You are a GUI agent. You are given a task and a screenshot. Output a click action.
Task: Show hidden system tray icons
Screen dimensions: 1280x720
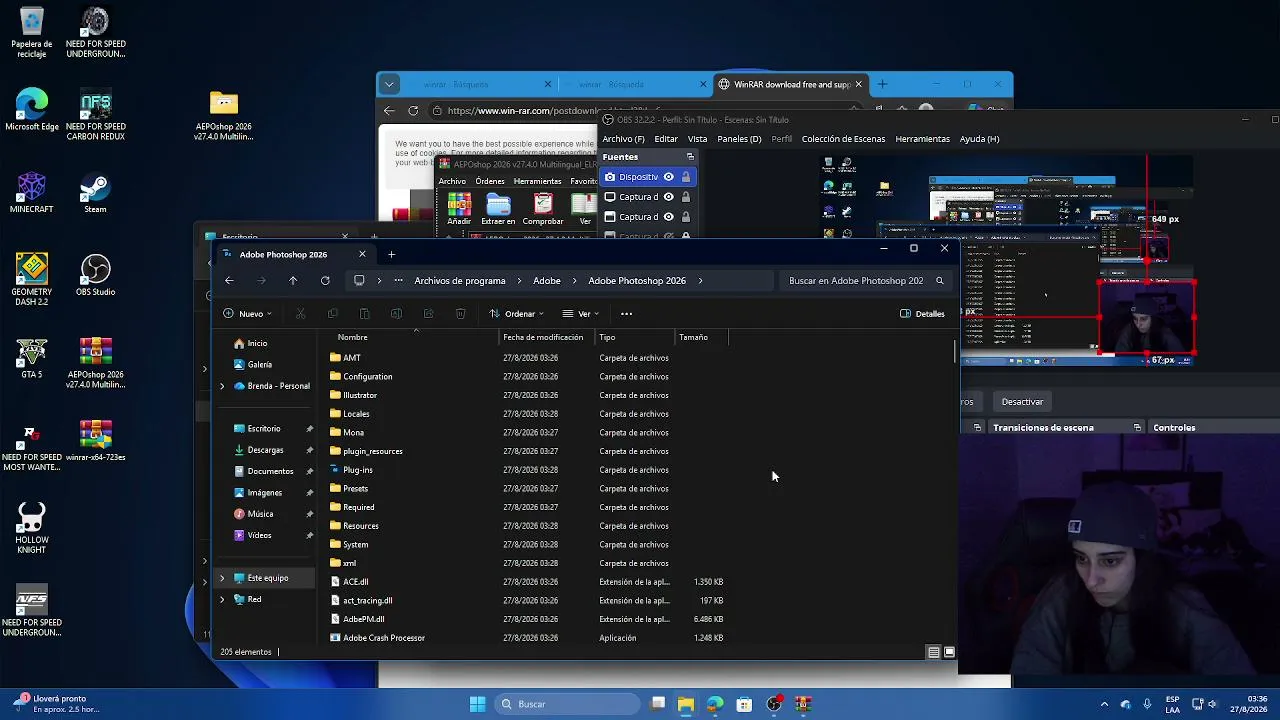pyautogui.click(x=1104, y=704)
